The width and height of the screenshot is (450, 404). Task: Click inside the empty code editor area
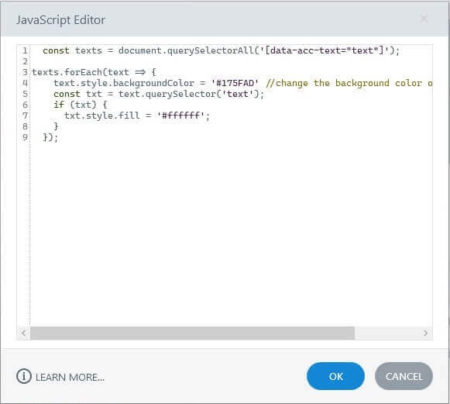click(231, 233)
